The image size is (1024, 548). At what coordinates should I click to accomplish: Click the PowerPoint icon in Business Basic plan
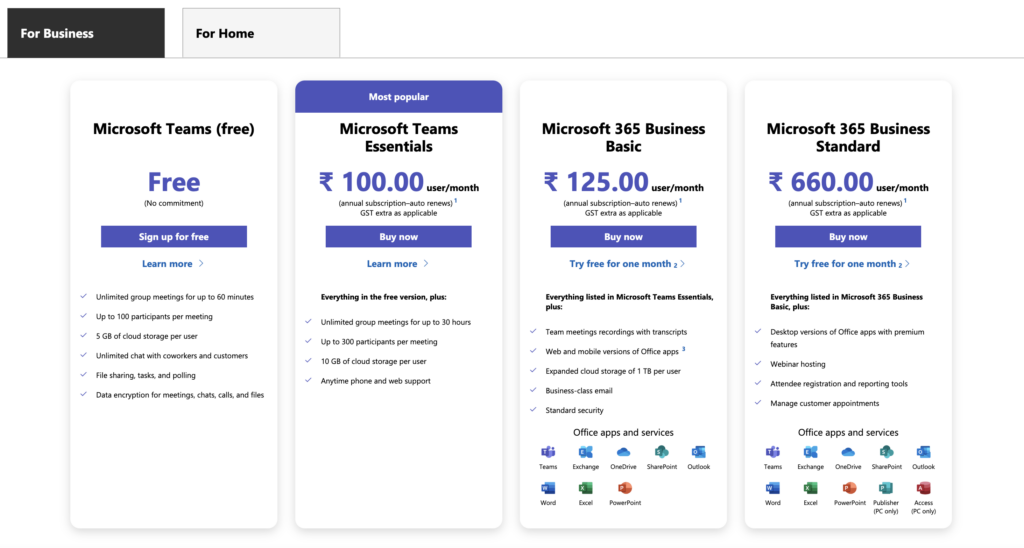[625, 488]
